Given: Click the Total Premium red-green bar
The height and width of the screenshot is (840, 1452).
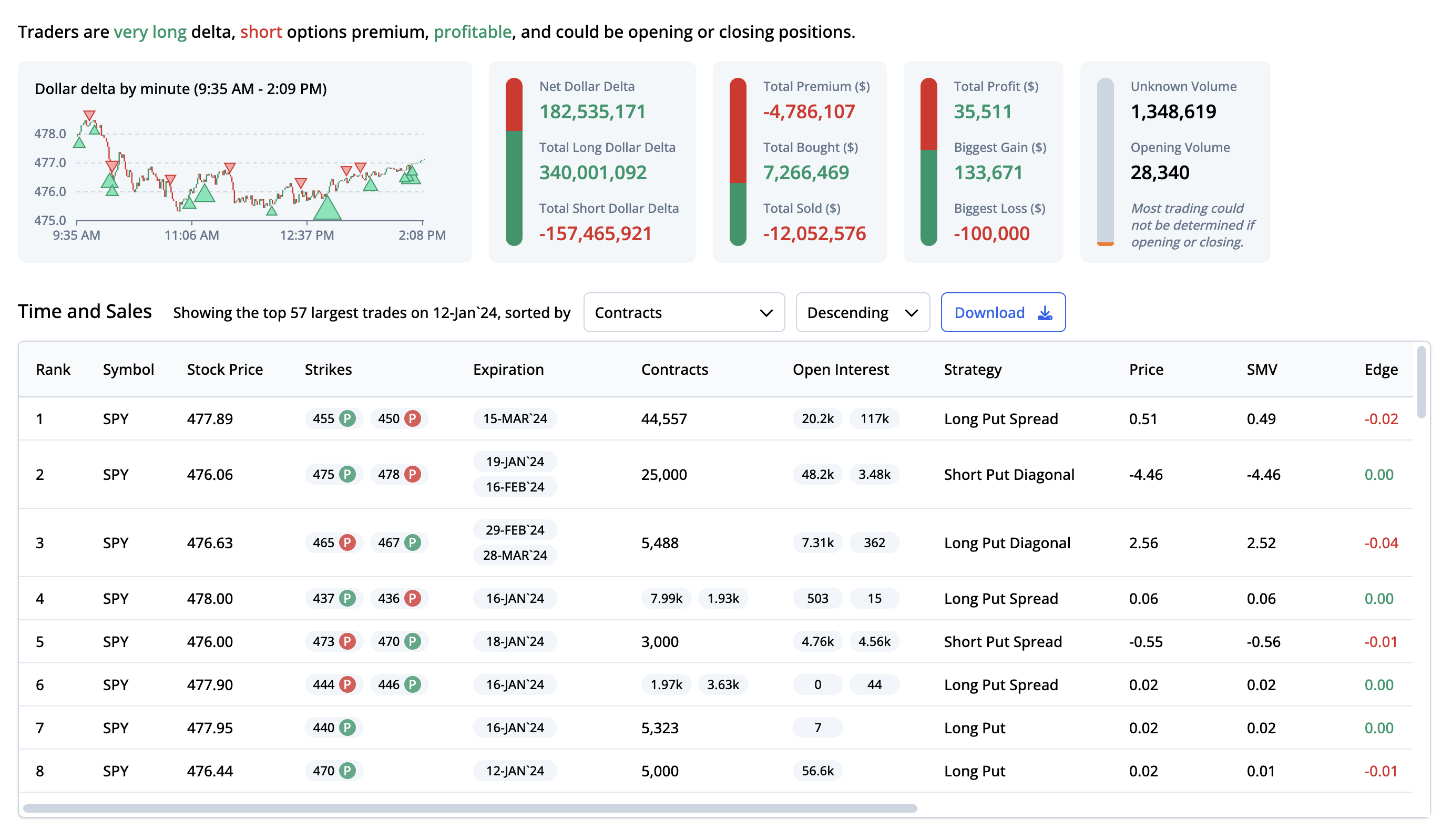Looking at the screenshot, I should [738, 162].
